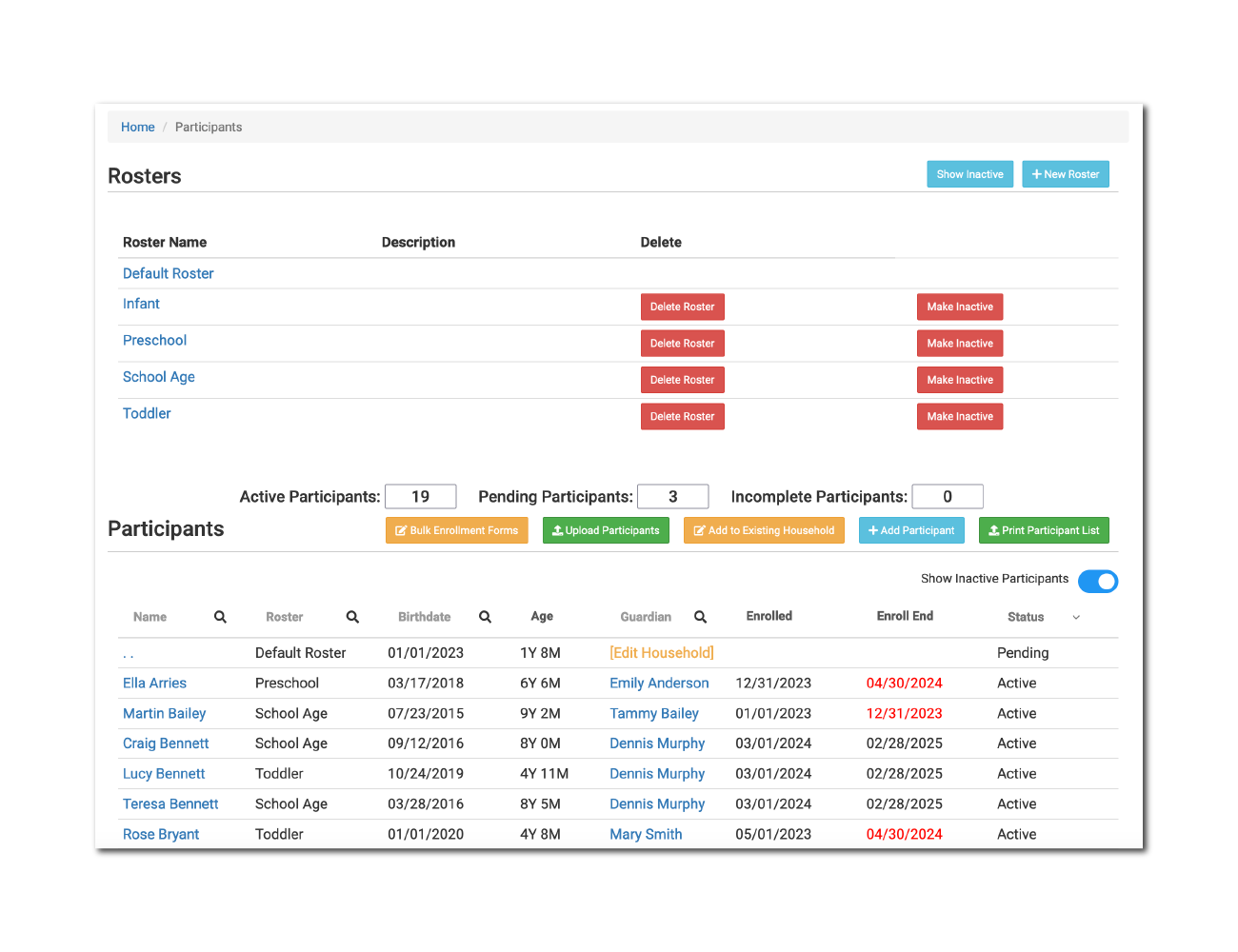The image size is (1238, 952).
Task: Click the Show Inactive rosters button
Action: pyautogui.click(x=969, y=174)
